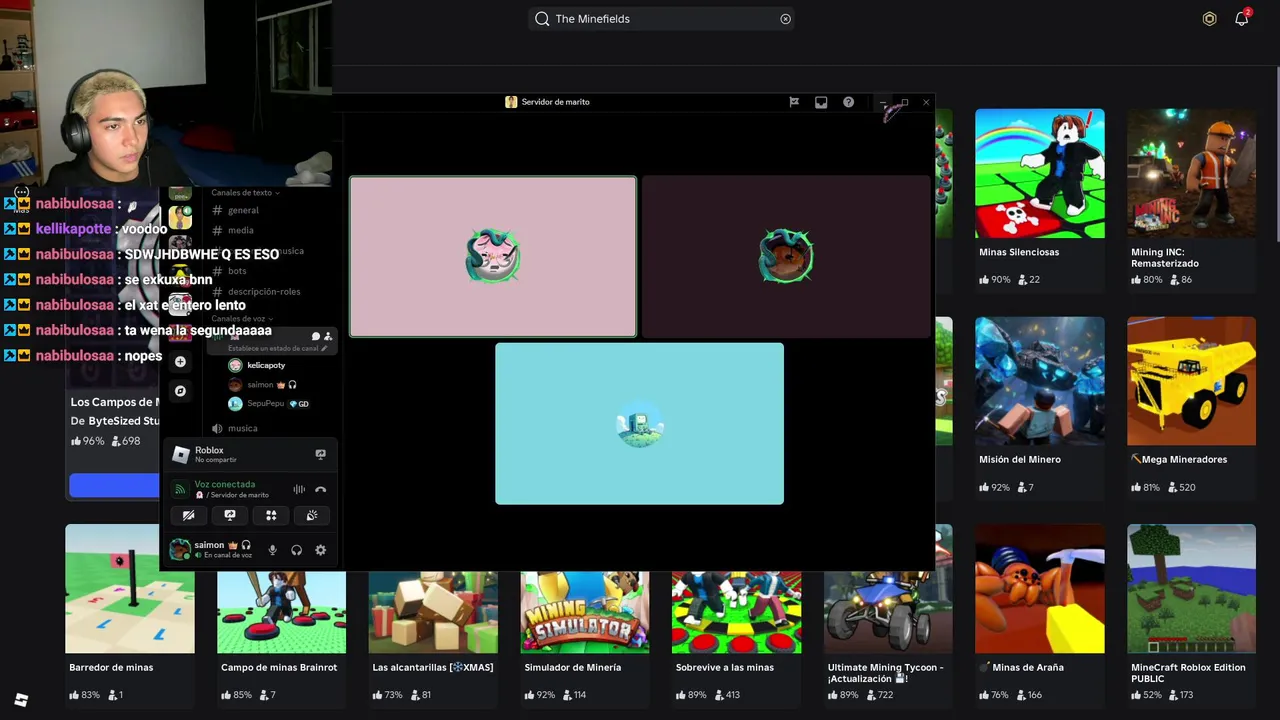Collapse the Canales de texto category

pyautogui.click(x=245, y=192)
